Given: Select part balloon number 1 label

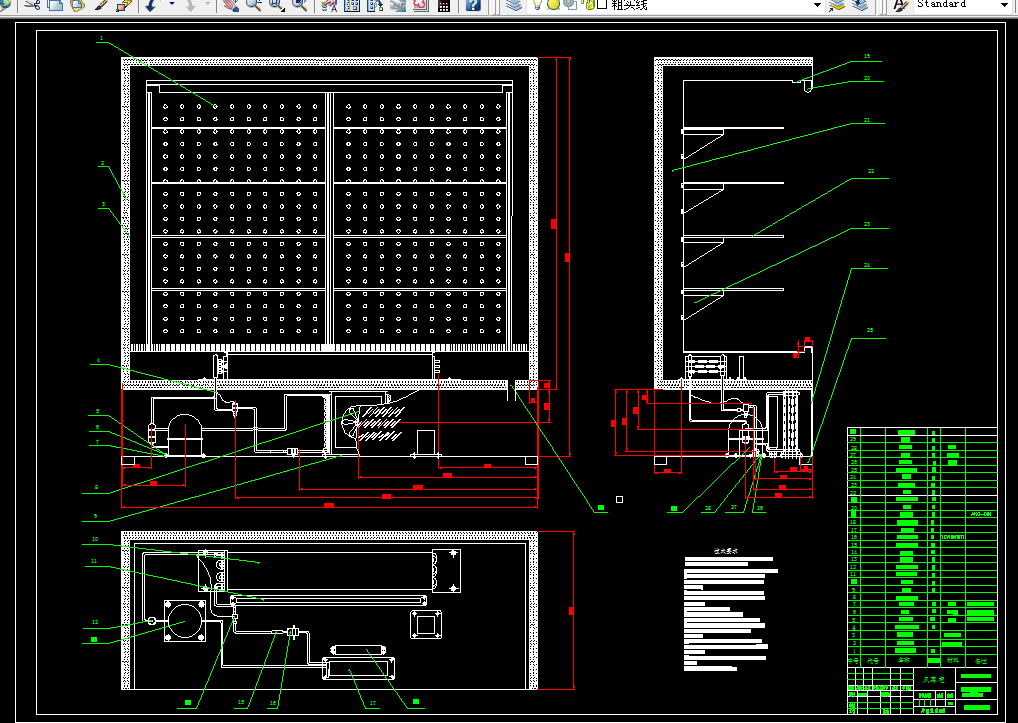Looking at the screenshot, I should (101, 38).
